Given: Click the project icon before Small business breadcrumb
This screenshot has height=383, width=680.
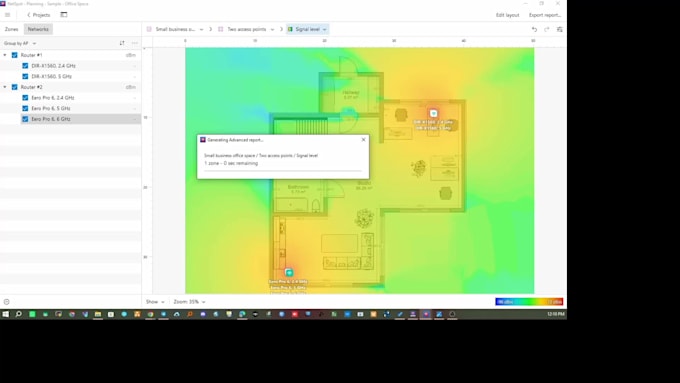Looking at the screenshot, I should pyautogui.click(x=149, y=29).
